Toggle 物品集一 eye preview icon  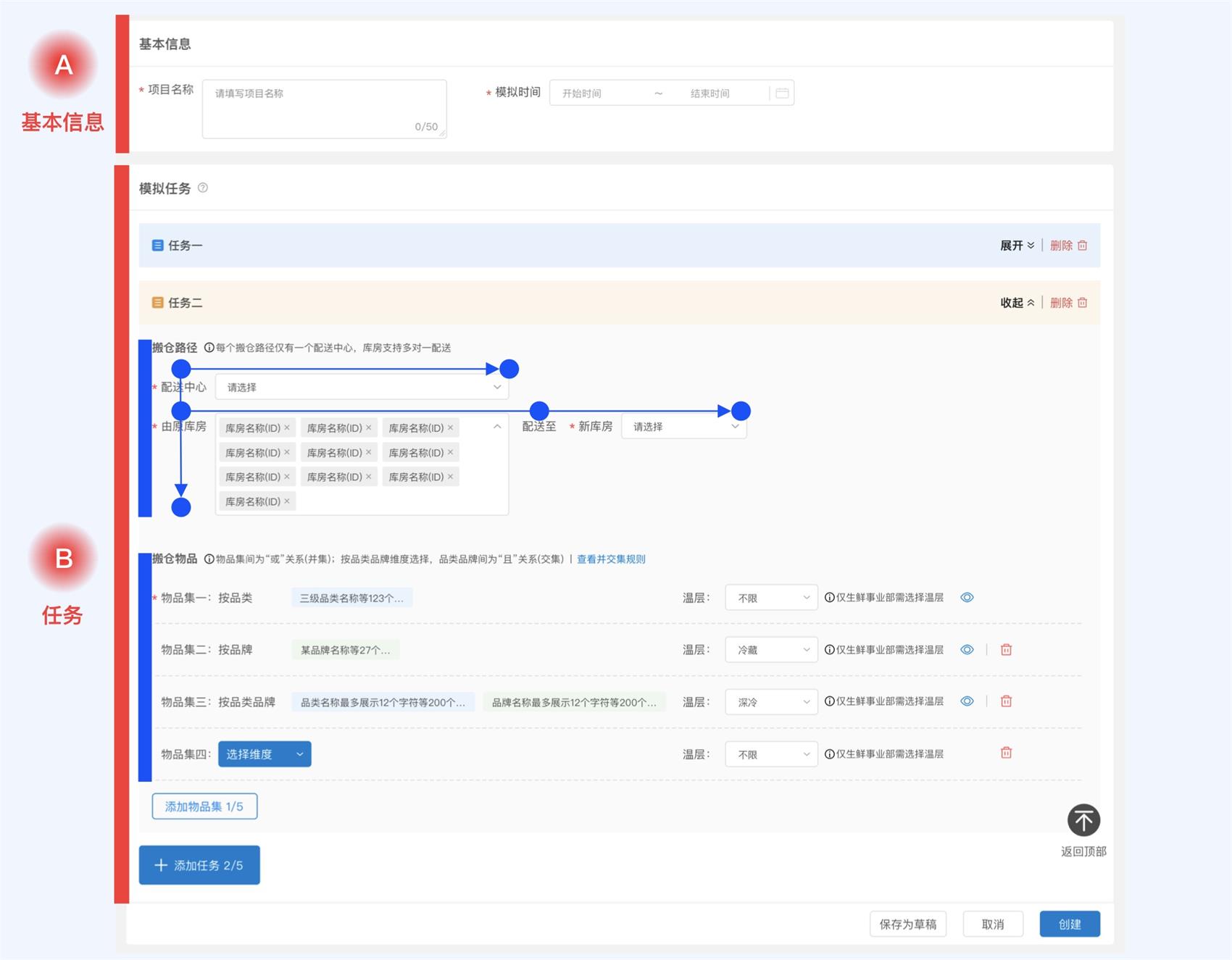click(967, 598)
